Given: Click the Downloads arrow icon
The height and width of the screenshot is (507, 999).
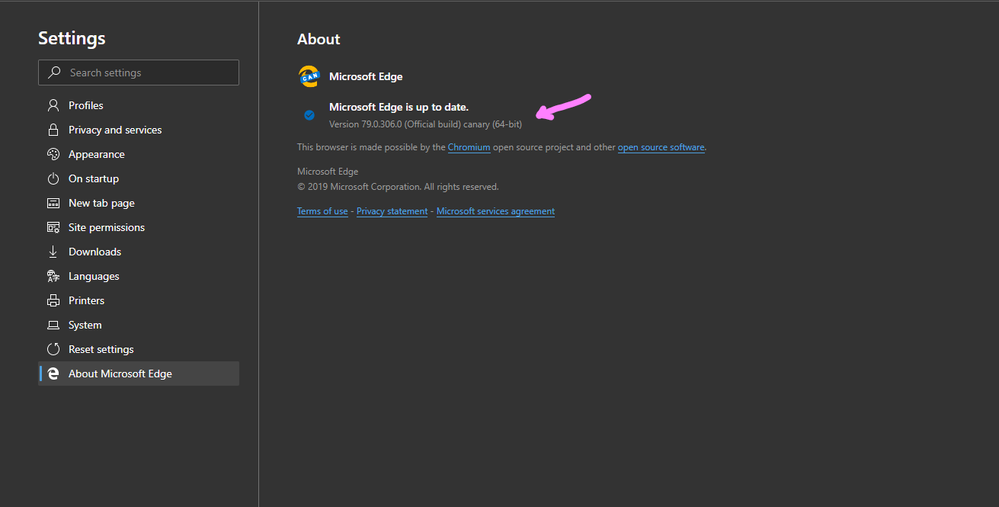Looking at the screenshot, I should [53, 252].
